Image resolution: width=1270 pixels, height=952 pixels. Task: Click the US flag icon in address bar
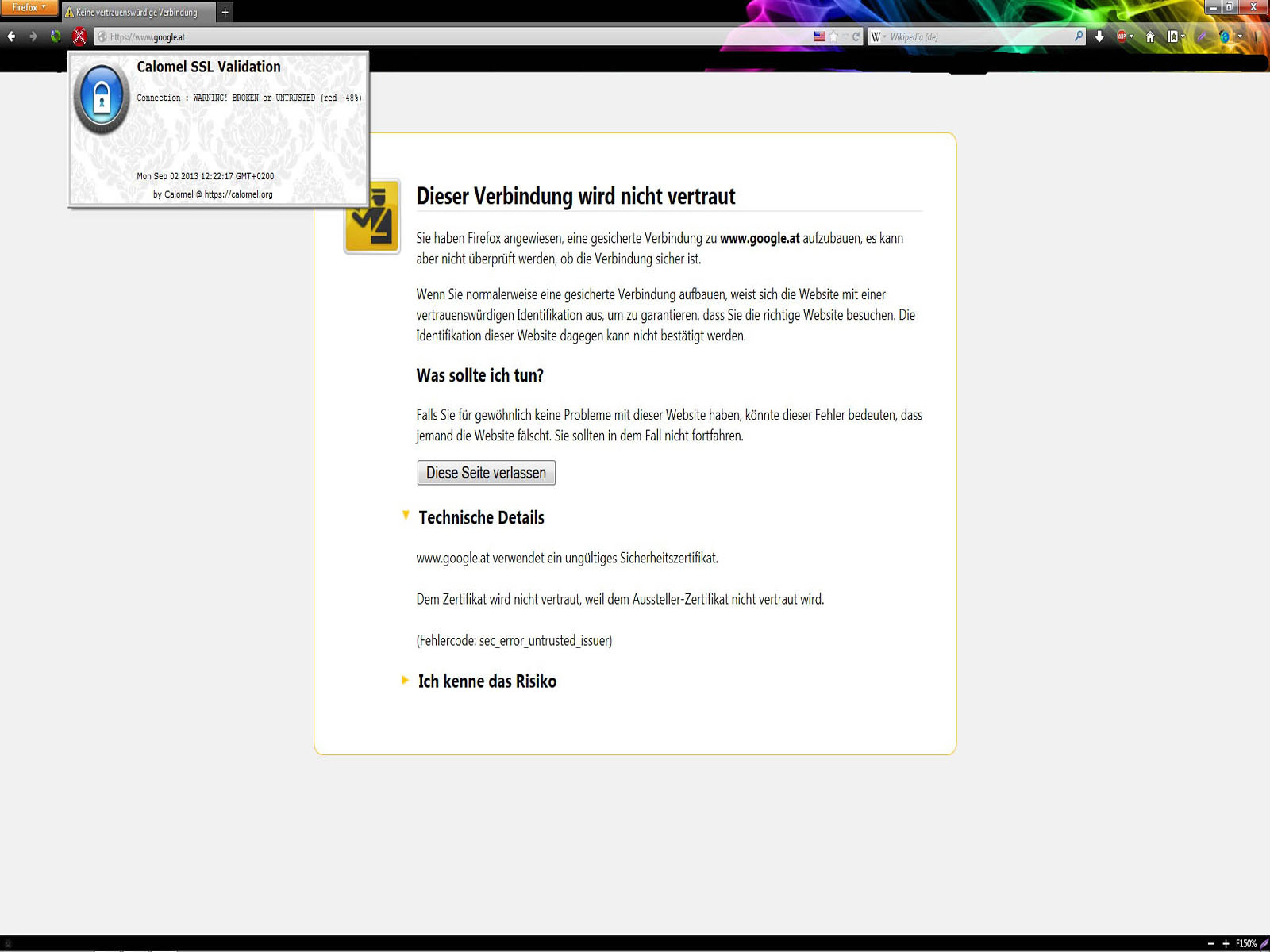[820, 36]
